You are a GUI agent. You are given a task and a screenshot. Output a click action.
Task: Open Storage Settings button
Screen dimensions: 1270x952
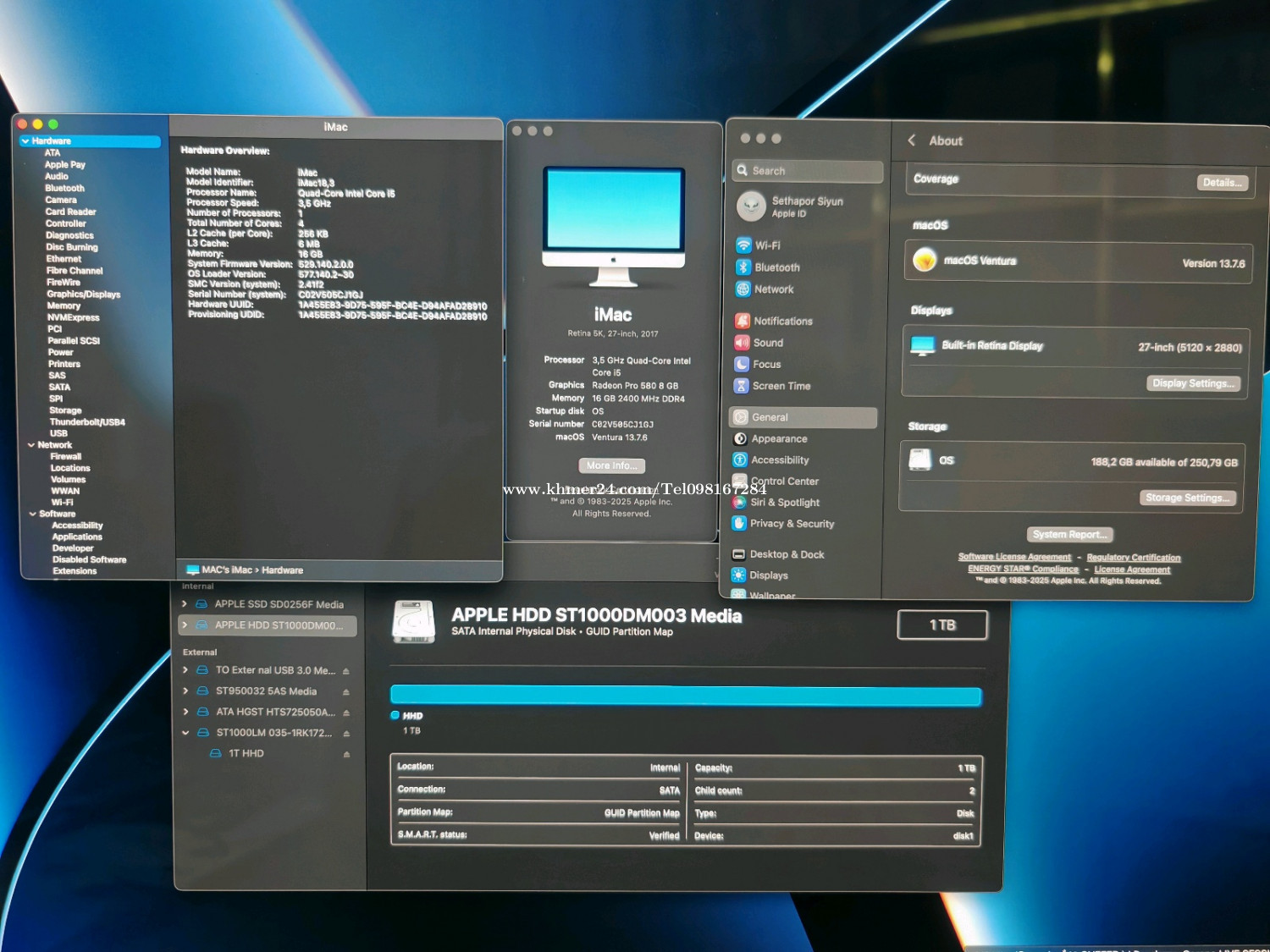tap(1187, 498)
